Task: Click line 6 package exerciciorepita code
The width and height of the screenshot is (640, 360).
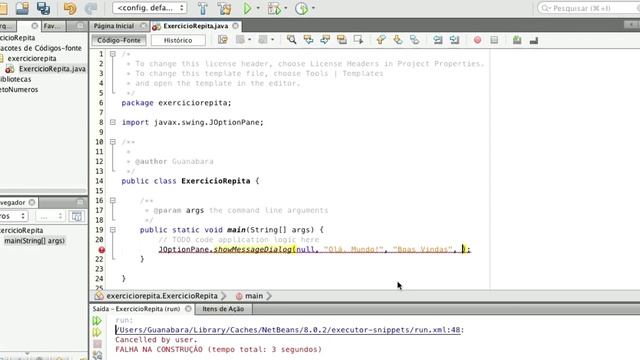Action: (x=176, y=103)
